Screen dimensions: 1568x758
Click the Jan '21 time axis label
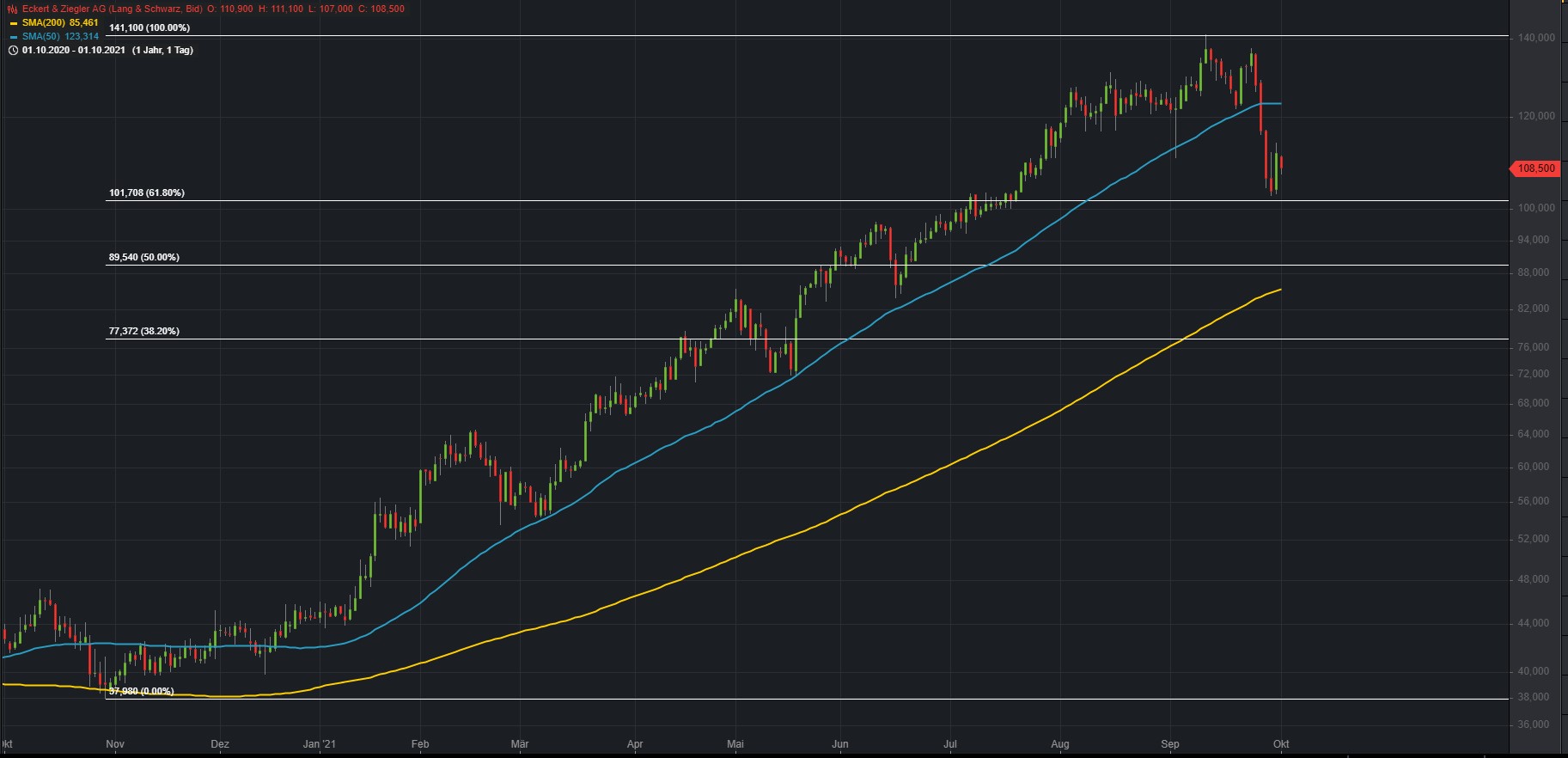[x=320, y=743]
